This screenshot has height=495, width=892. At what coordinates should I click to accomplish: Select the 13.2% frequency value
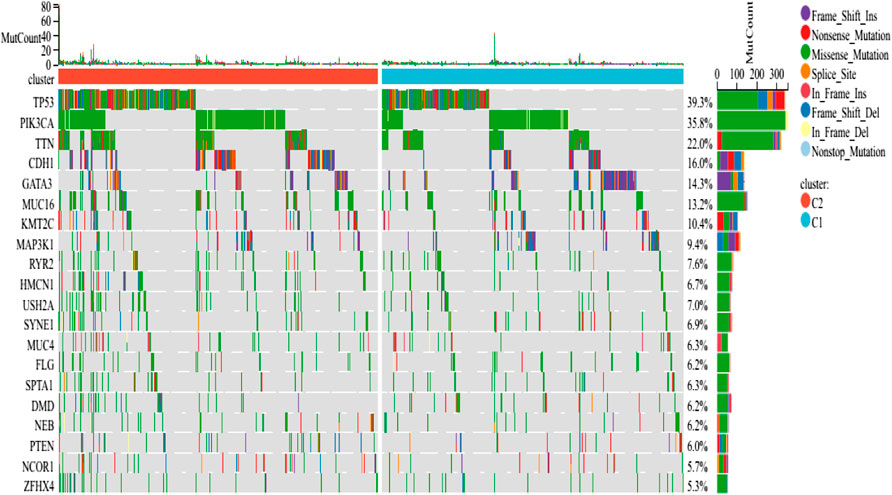pyautogui.click(x=700, y=204)
